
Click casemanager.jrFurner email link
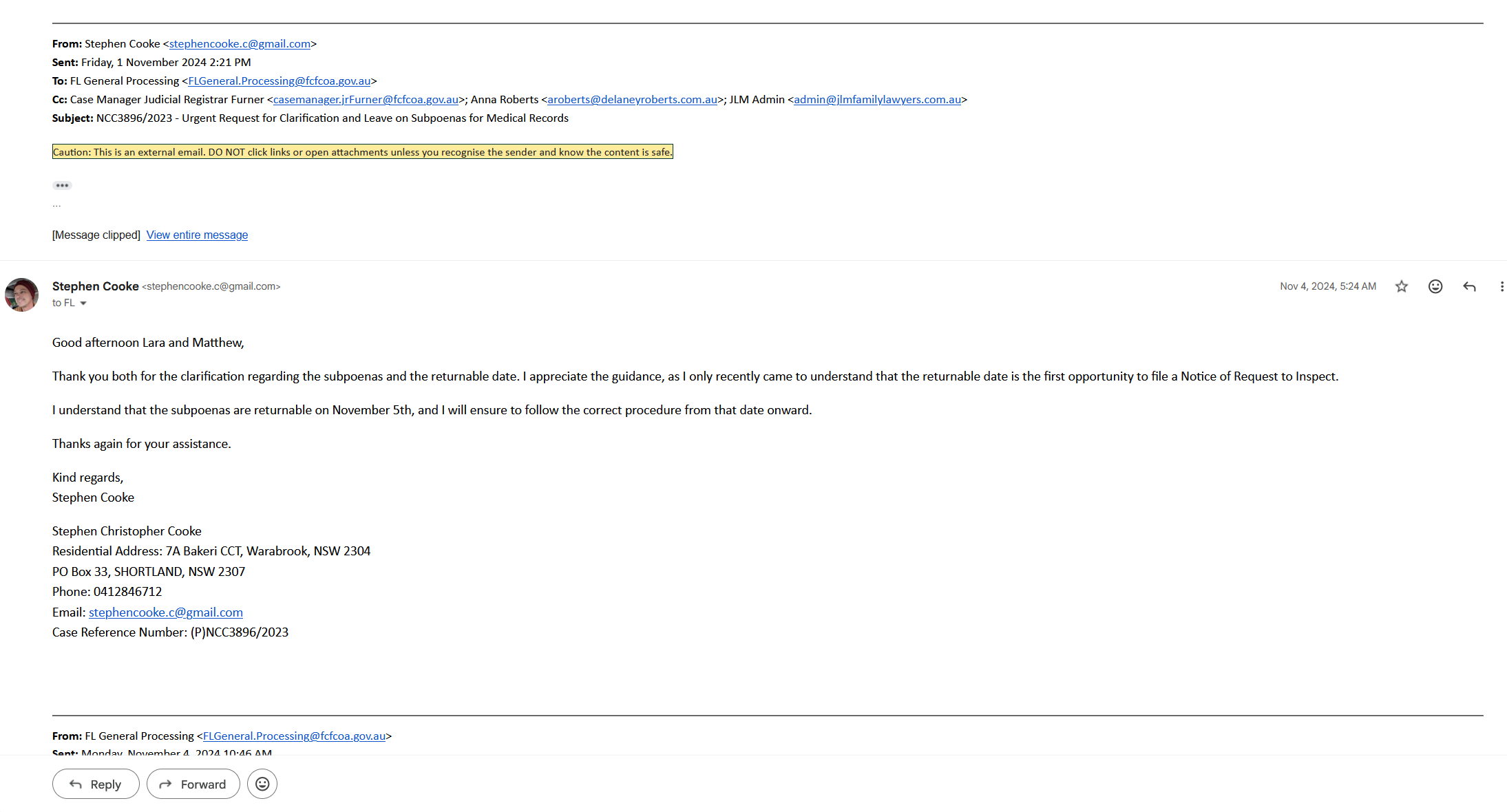point(366,99)
